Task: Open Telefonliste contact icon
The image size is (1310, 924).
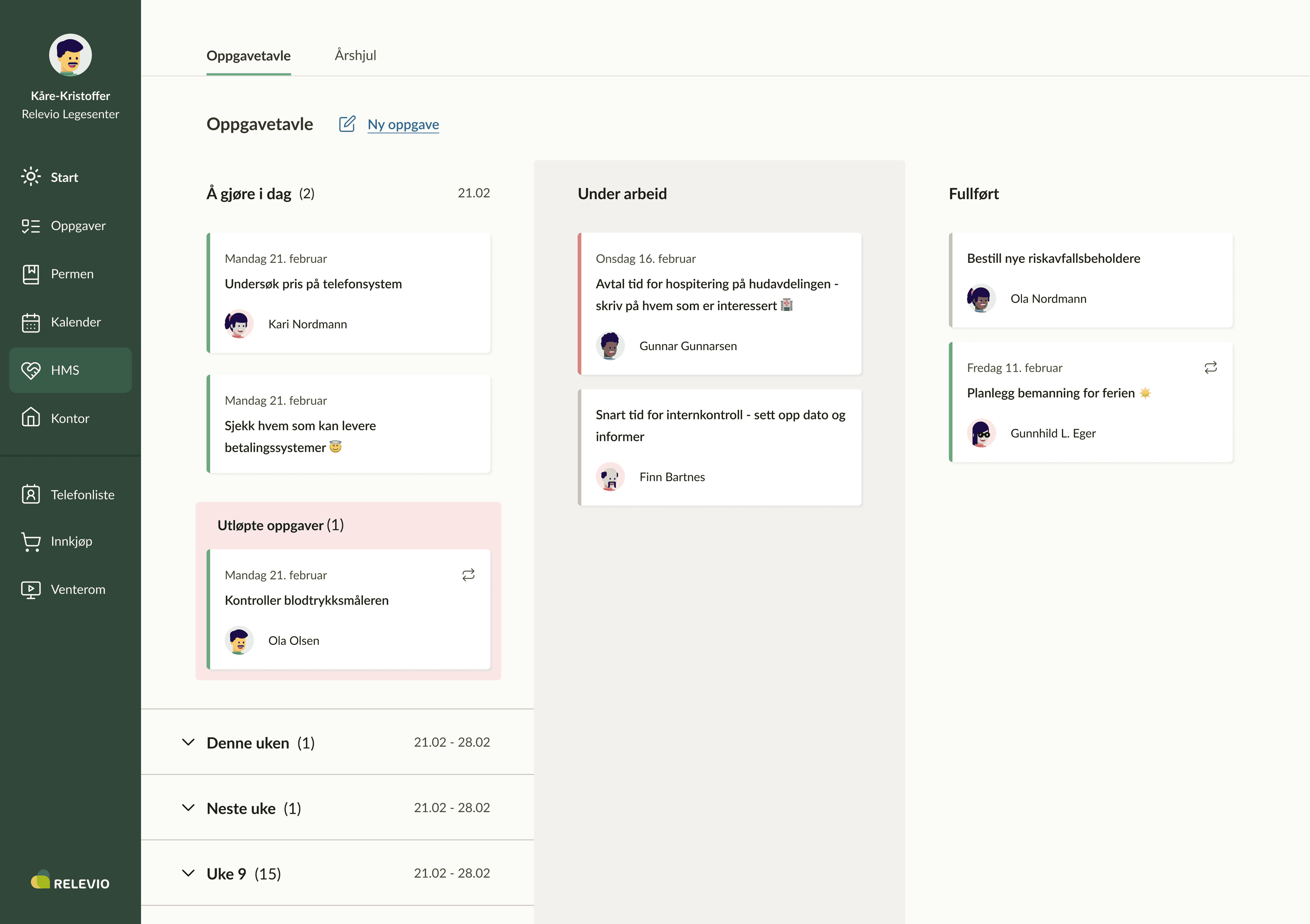Action: pyautogui.click(x=31, y=495)
